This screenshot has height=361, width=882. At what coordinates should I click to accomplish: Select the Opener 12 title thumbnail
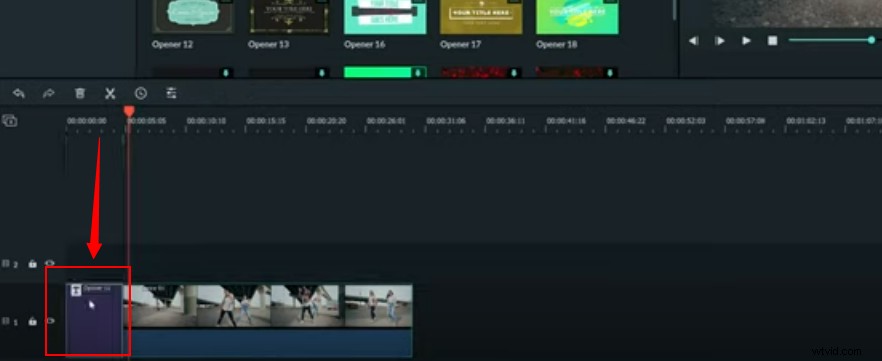(x=194, y=17)
